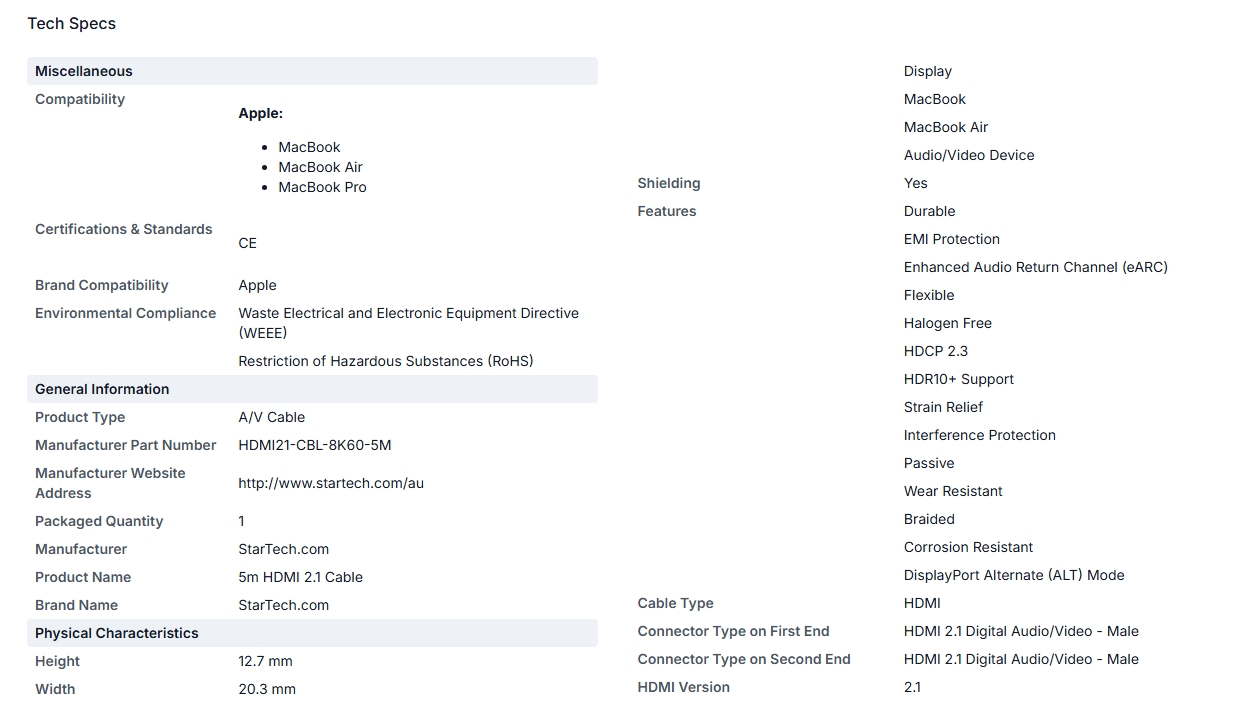Viewport: 1248px width, 701px height.
Task: Click the Manufacturer Website Address label
Action: 110,483
